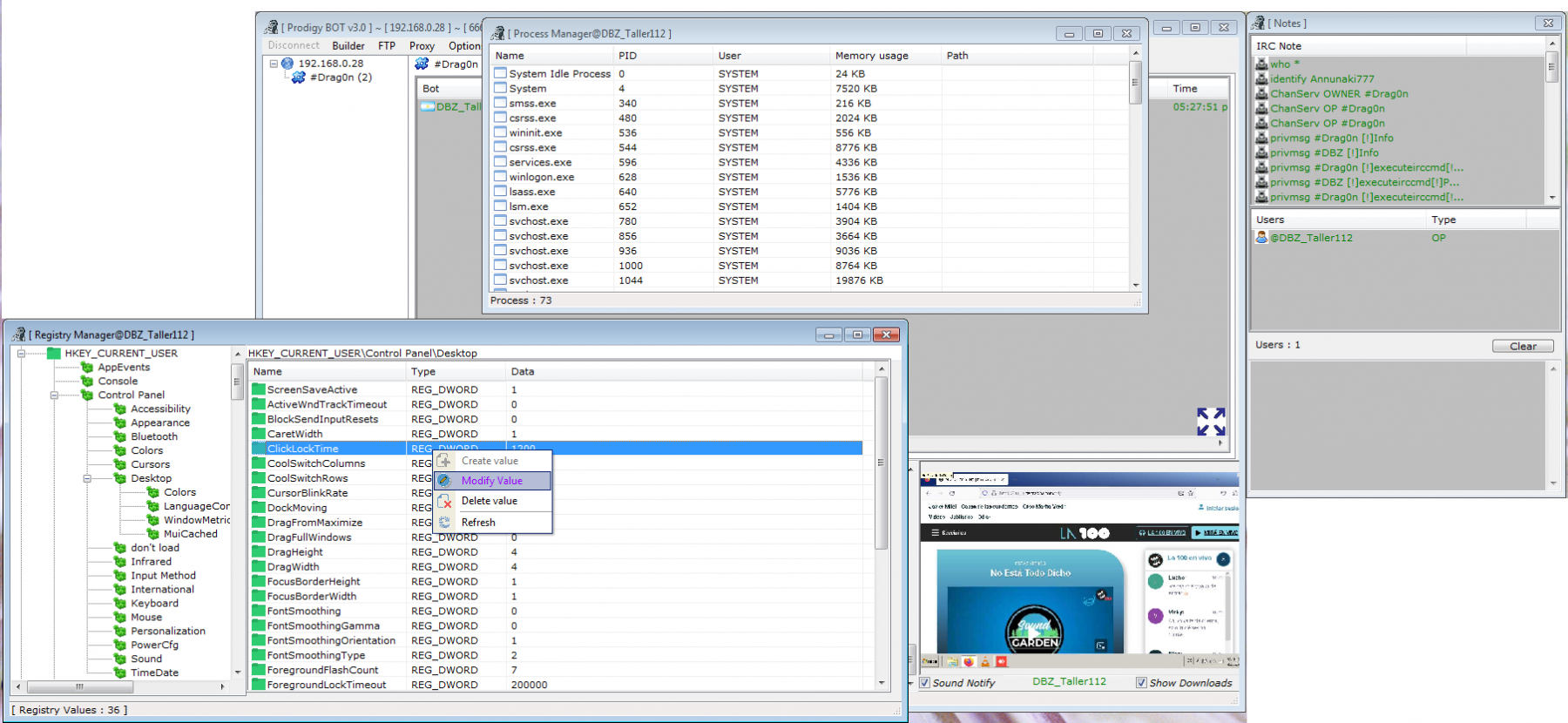Click the Refresh icon in context menu

click(445, 523)
